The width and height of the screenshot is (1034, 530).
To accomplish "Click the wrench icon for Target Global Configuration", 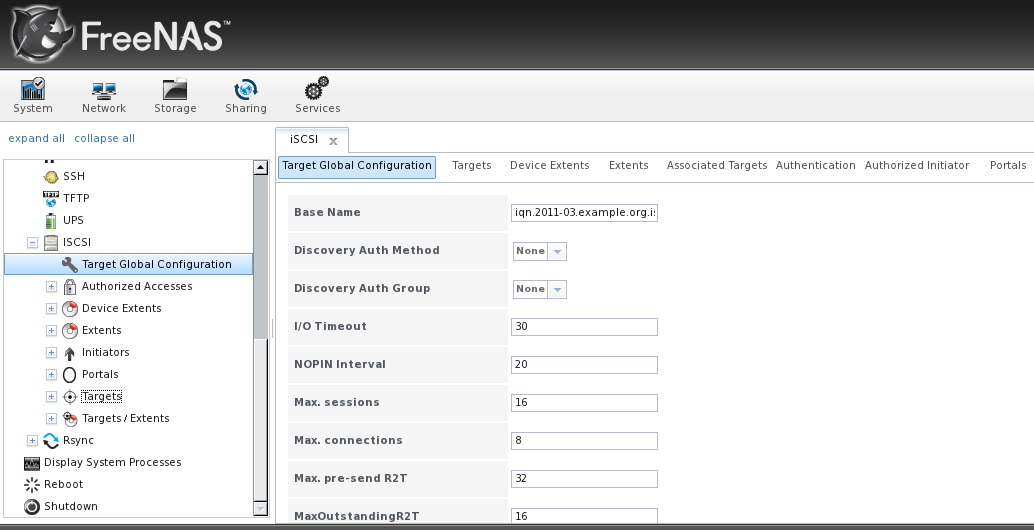I will coord(69,264).
